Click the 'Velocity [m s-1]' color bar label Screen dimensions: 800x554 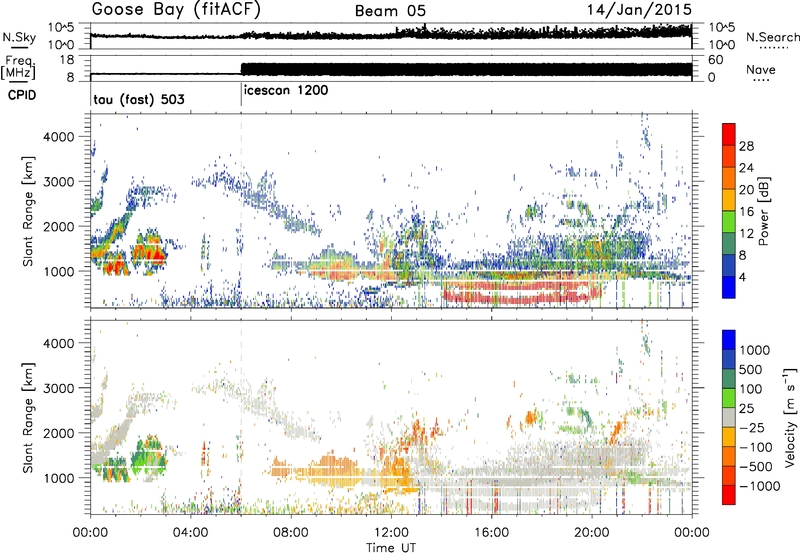tap(790, 418)
